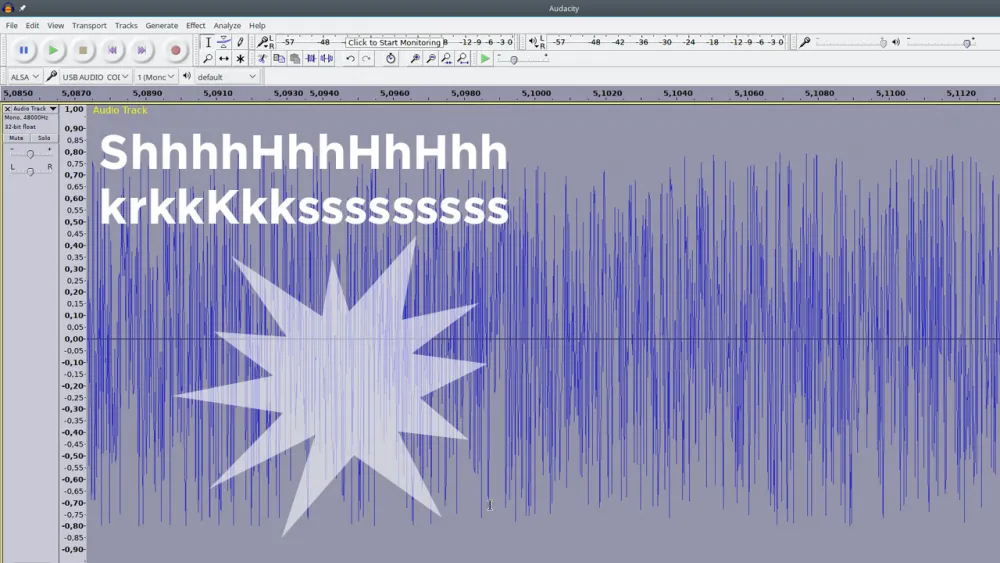Select the Envelope tool
This screenshot has width=1000, height=563.
(x=224, y=42)
